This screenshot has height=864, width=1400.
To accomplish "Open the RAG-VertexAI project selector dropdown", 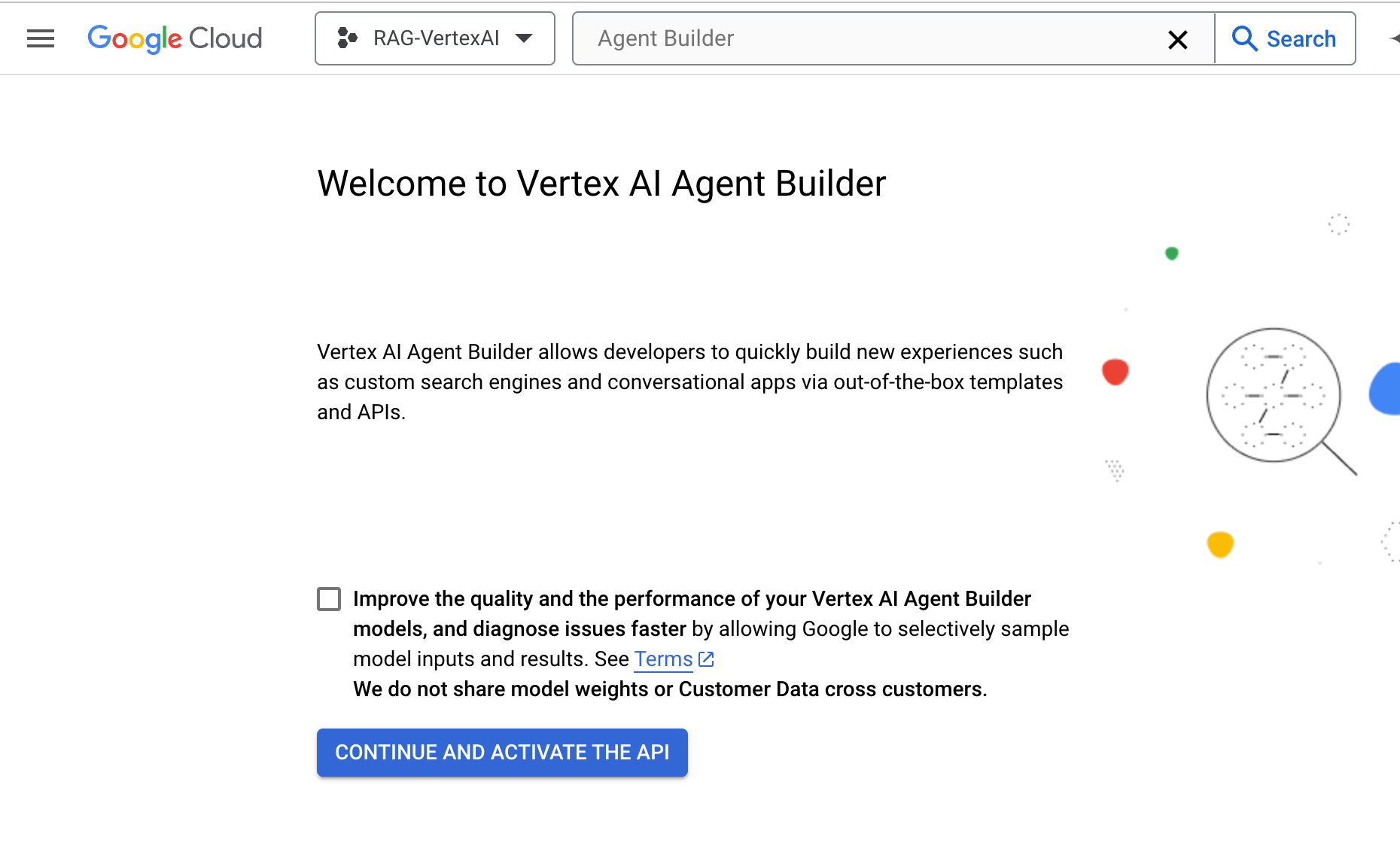I will click(x=435, y=38).
